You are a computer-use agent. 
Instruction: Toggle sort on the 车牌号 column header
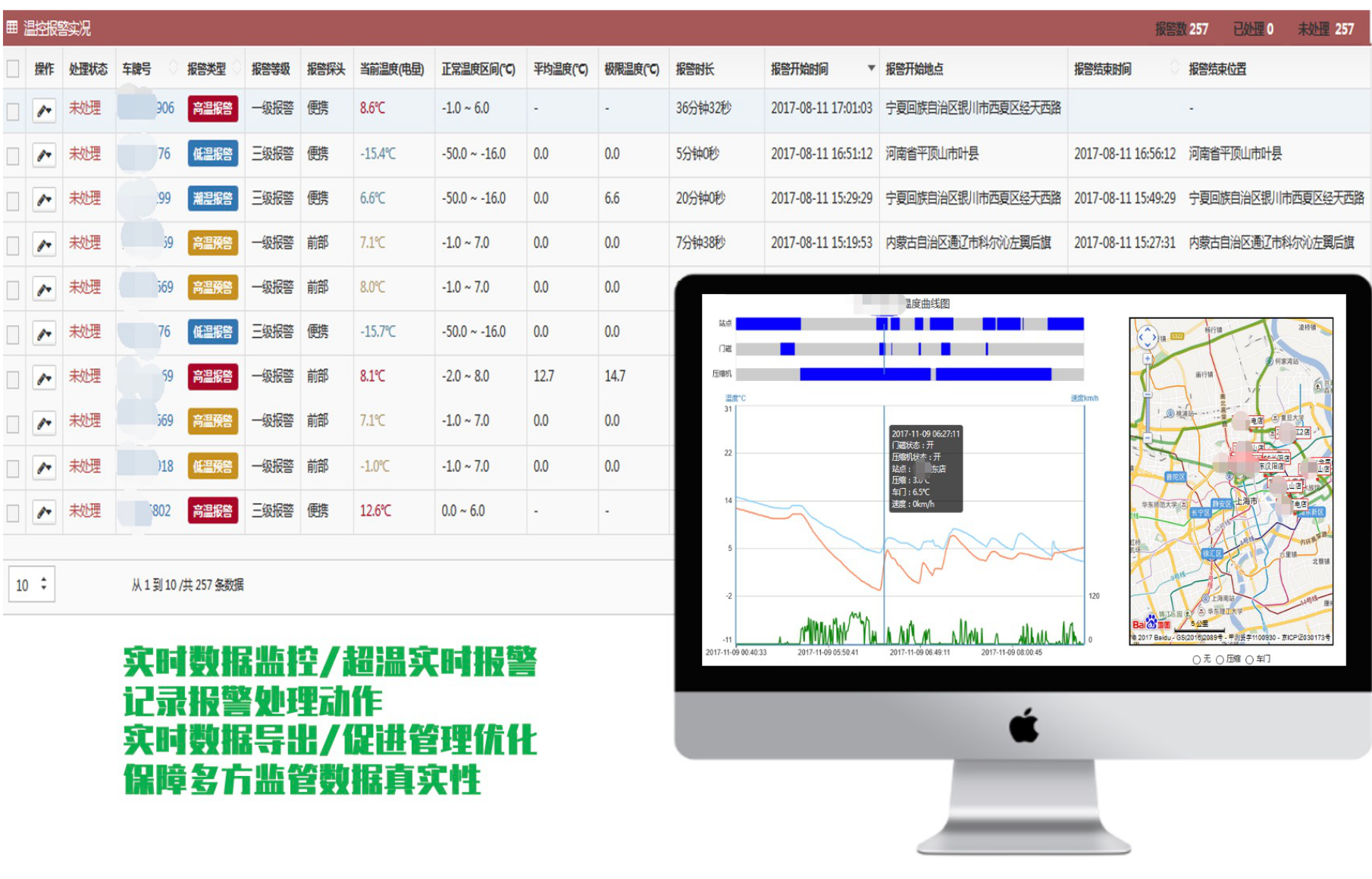(172, 68)
